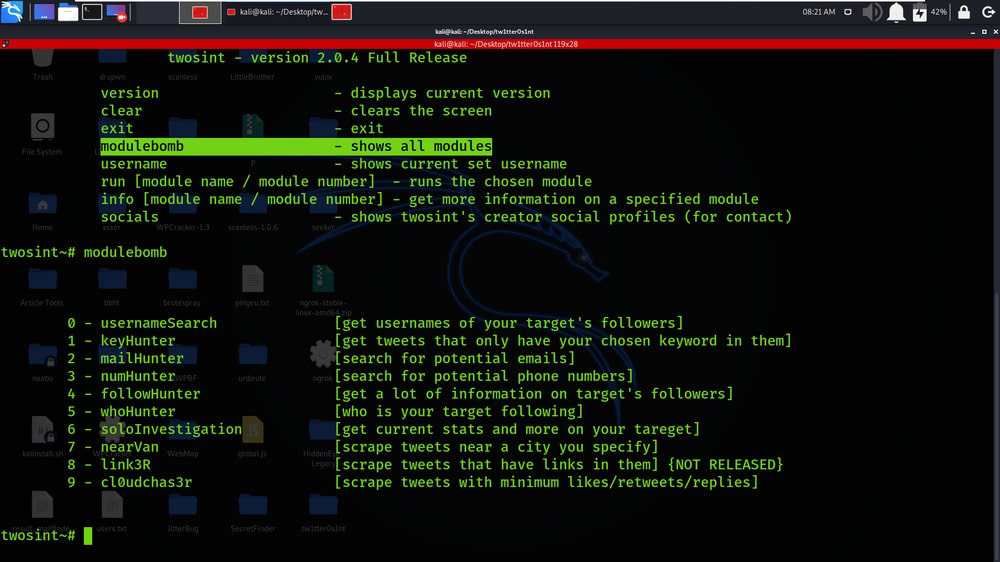Screen dimensions: 1000x562
Task: Click the battery charging indicator
Action: (920, 11)
